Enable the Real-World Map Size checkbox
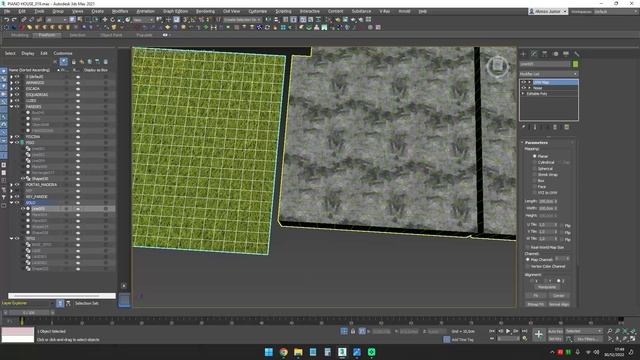The height and width of the screenshot is (360, 640). coord(528,247)
